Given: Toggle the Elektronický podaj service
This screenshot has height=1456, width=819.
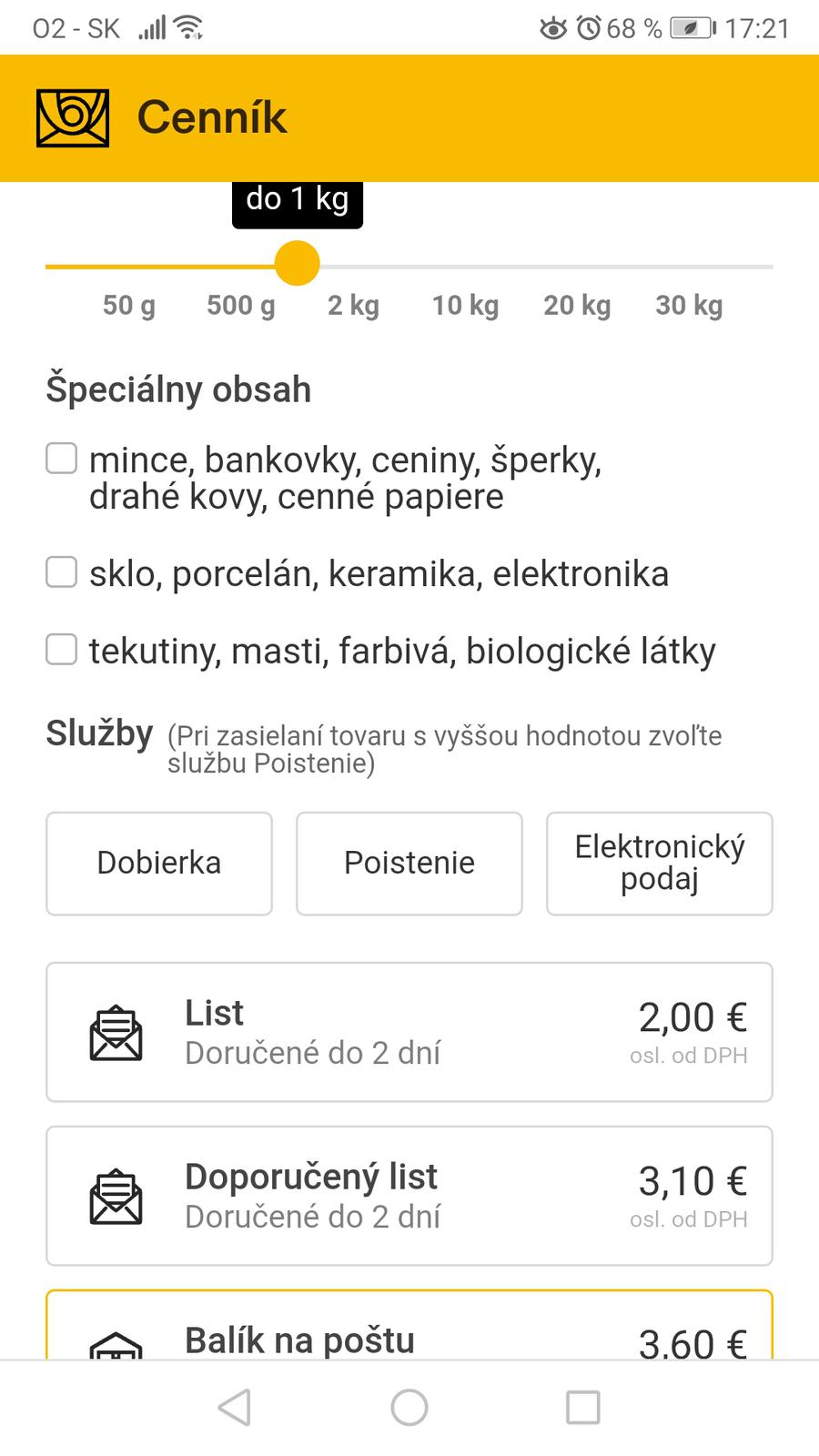Looking at the screenshot, I should [659, 863].
